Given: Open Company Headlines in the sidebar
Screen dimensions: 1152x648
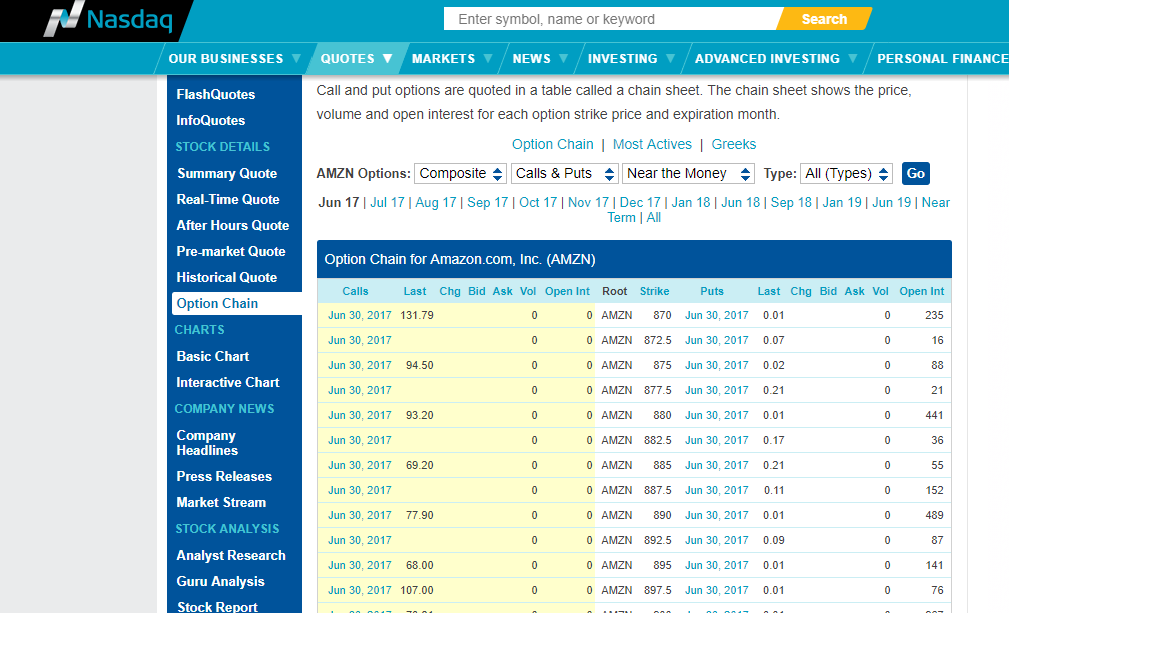Looking at the screenshot, I should pos(206,443).
